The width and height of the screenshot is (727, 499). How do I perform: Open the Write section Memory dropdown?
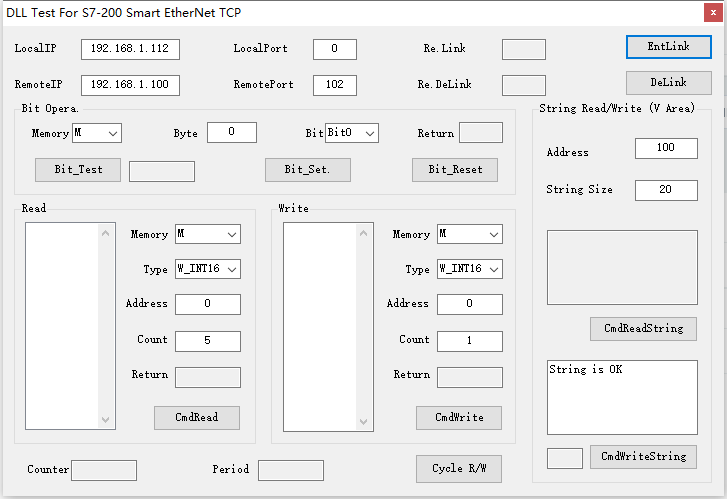pyautogui.click(x=469, y=234)
